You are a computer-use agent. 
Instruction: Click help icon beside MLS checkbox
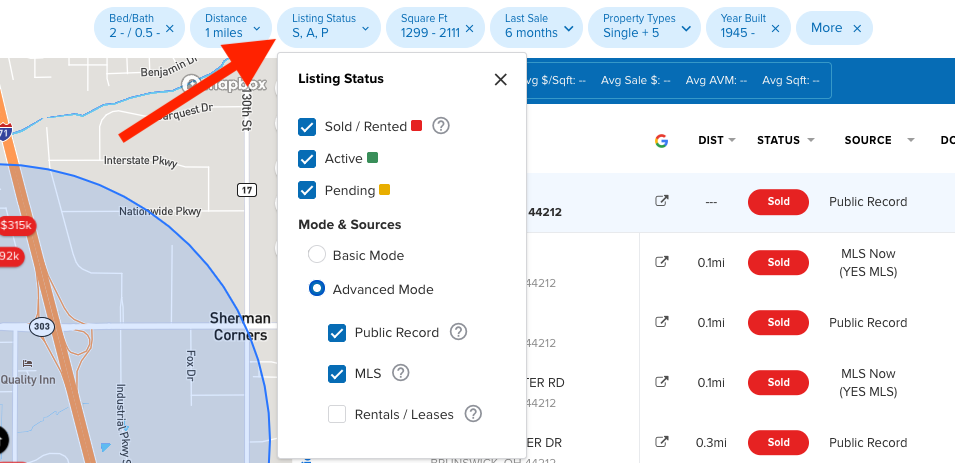point(400,373)
